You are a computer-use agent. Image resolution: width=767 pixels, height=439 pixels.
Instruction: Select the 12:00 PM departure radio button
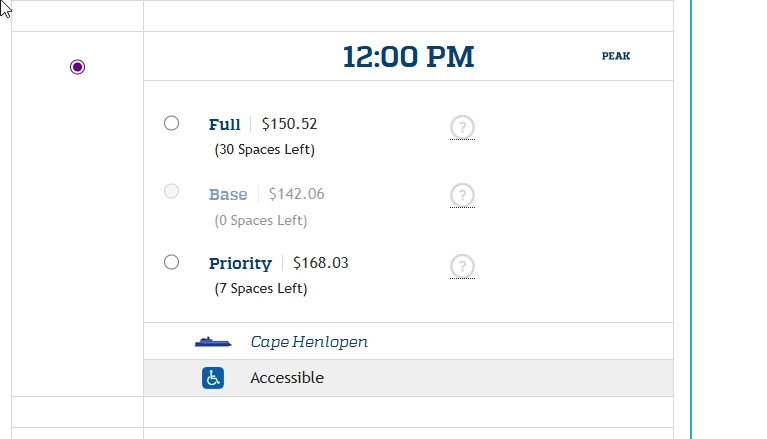coord(78,67)
